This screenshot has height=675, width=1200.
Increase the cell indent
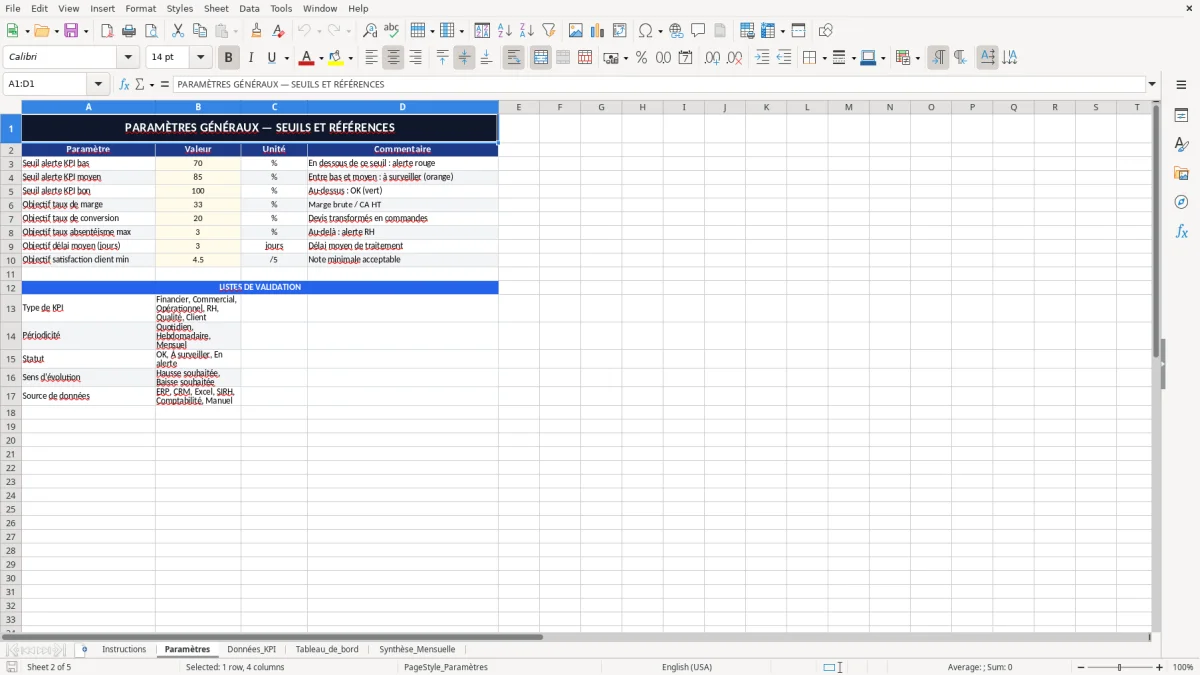click(762, 58)
